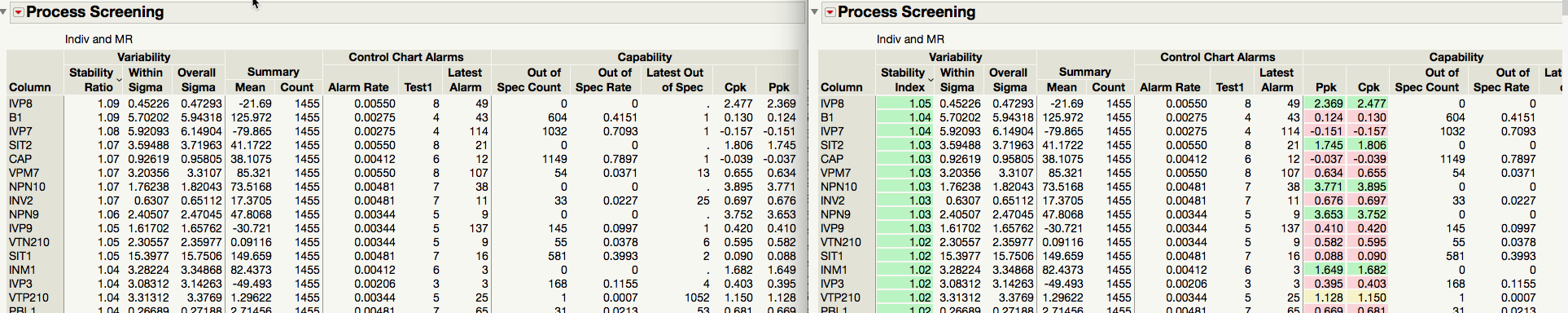Screen dimensions: 1568x313
Task: Click the Latest Out of Spec header
Action: point(675,80)
